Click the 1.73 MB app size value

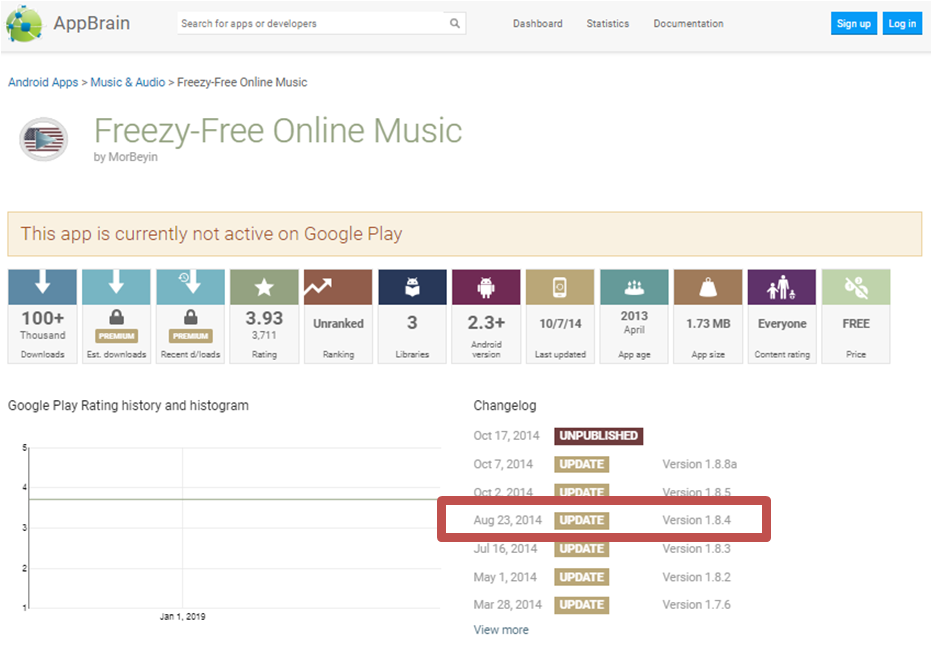click(x=708, y=323)
